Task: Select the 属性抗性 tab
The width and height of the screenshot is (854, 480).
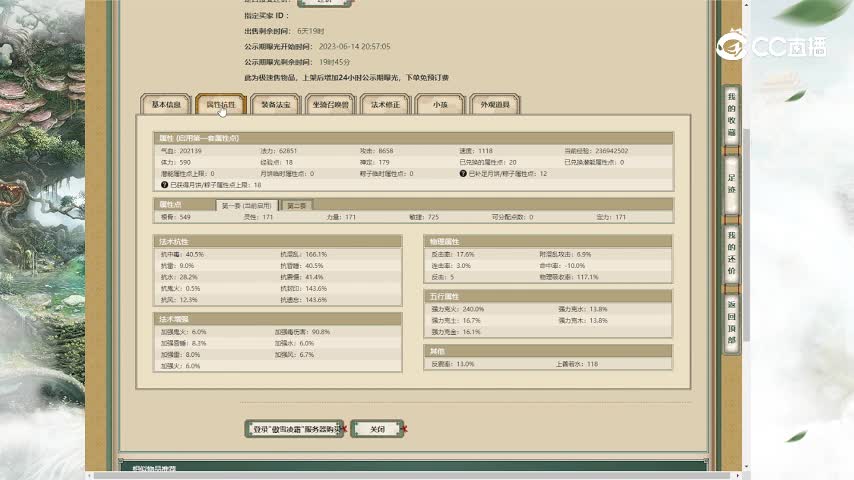Action: 221,104
